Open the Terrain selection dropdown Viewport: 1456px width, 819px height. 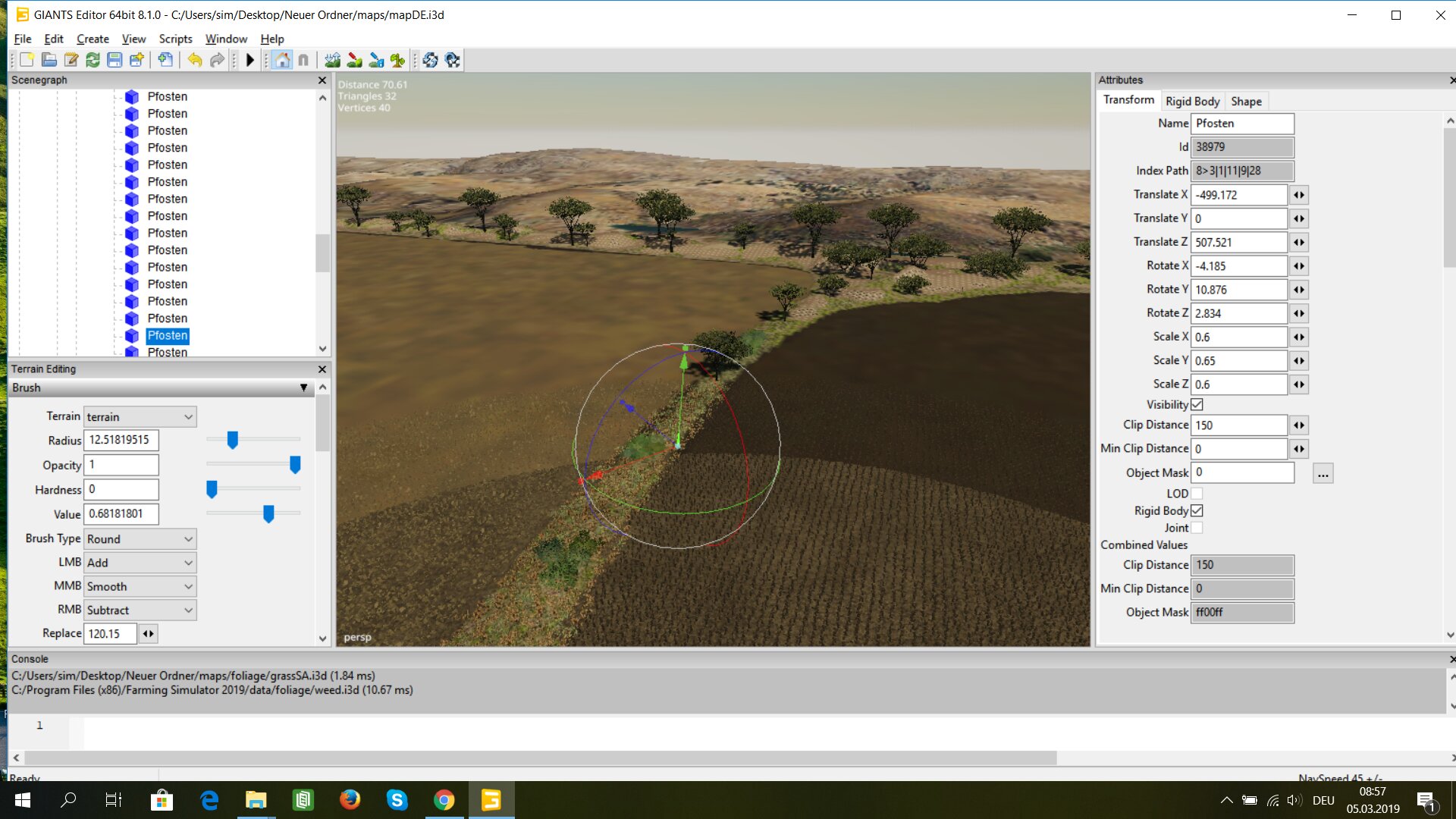[140, 417]
